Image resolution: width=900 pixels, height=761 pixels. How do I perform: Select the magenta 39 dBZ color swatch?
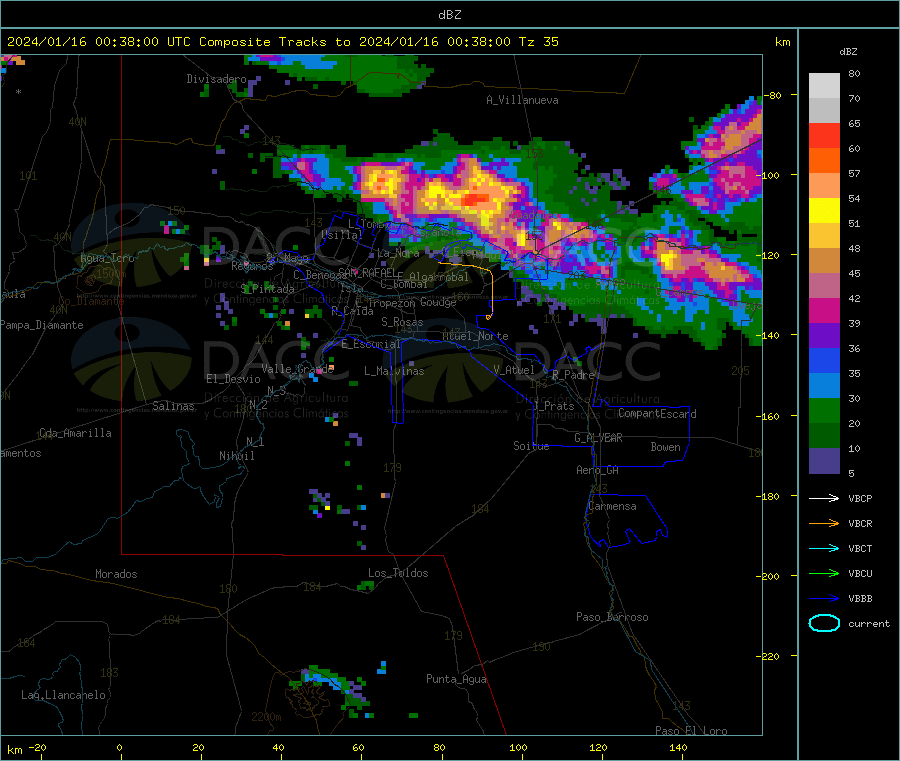pyautogui.click(x=824, y=310)
